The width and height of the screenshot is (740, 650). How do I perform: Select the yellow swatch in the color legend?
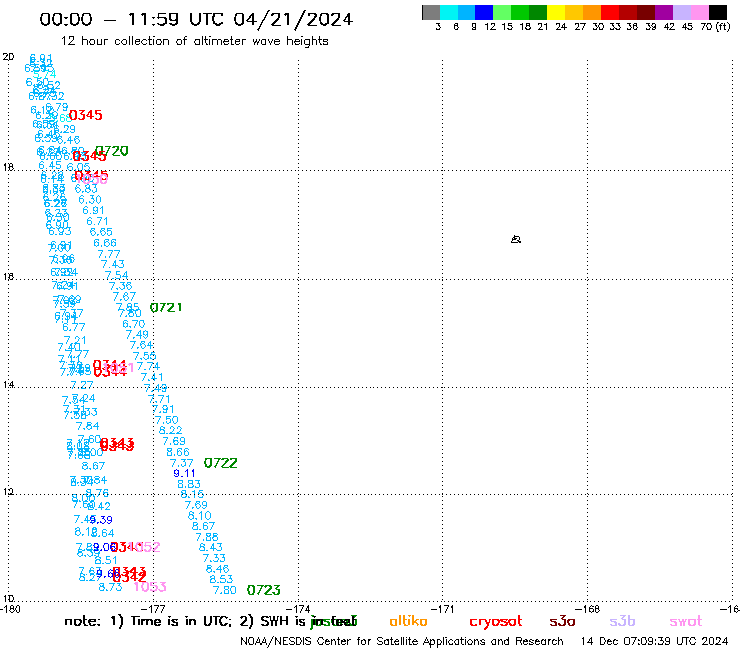click(x=556, y=13)
